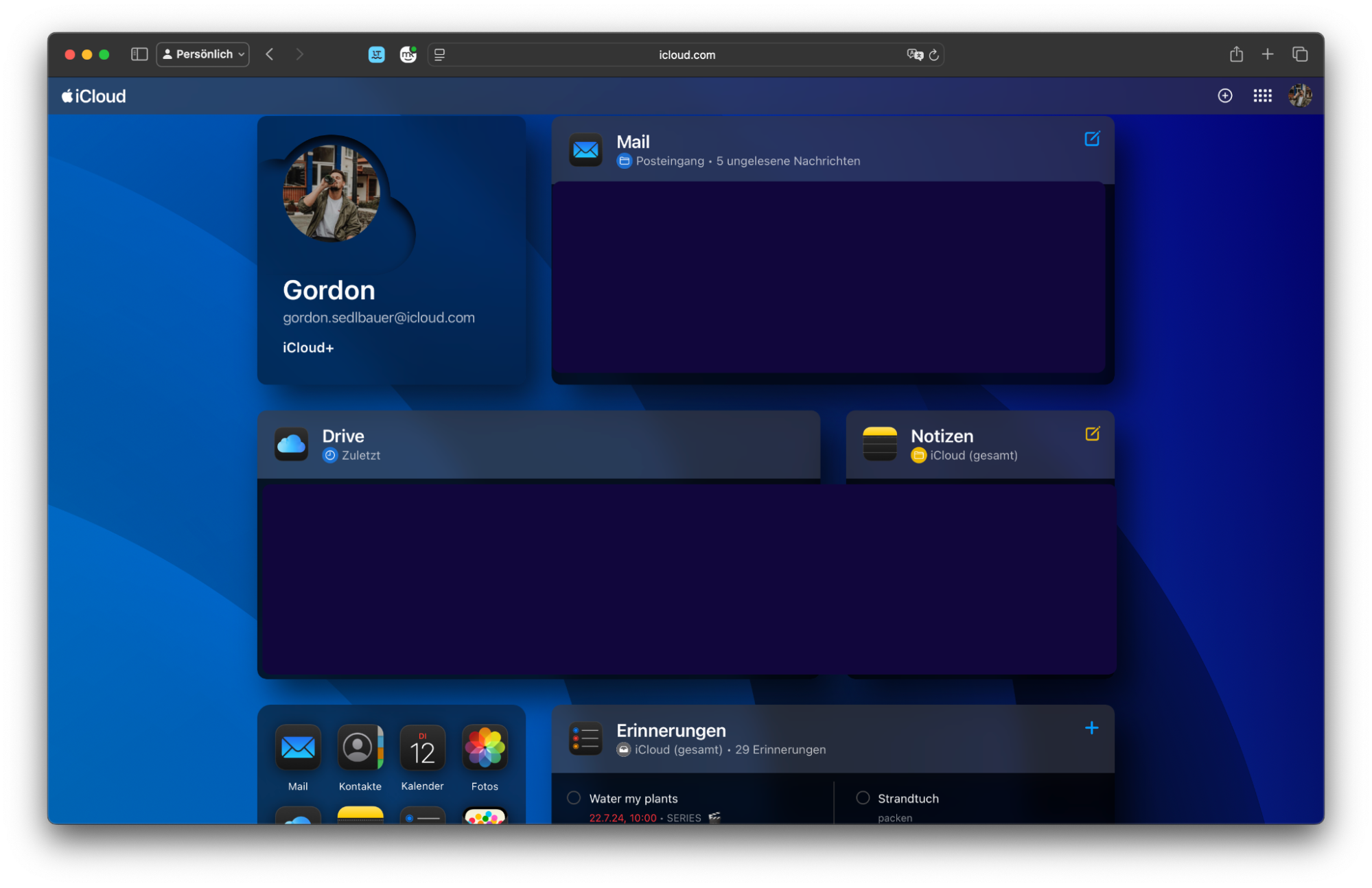Open Safari tab overview
Screen dimensions: 1372x888
[1299, 54]
